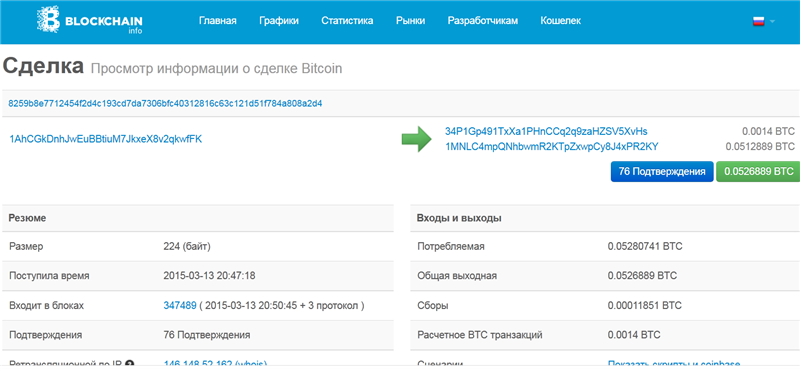Click the Расчетное BTC транзакций value 0.0014 BTC
The height and width of the screenshot is (371, 800).
pyautogui.click(x=634, y=335)
